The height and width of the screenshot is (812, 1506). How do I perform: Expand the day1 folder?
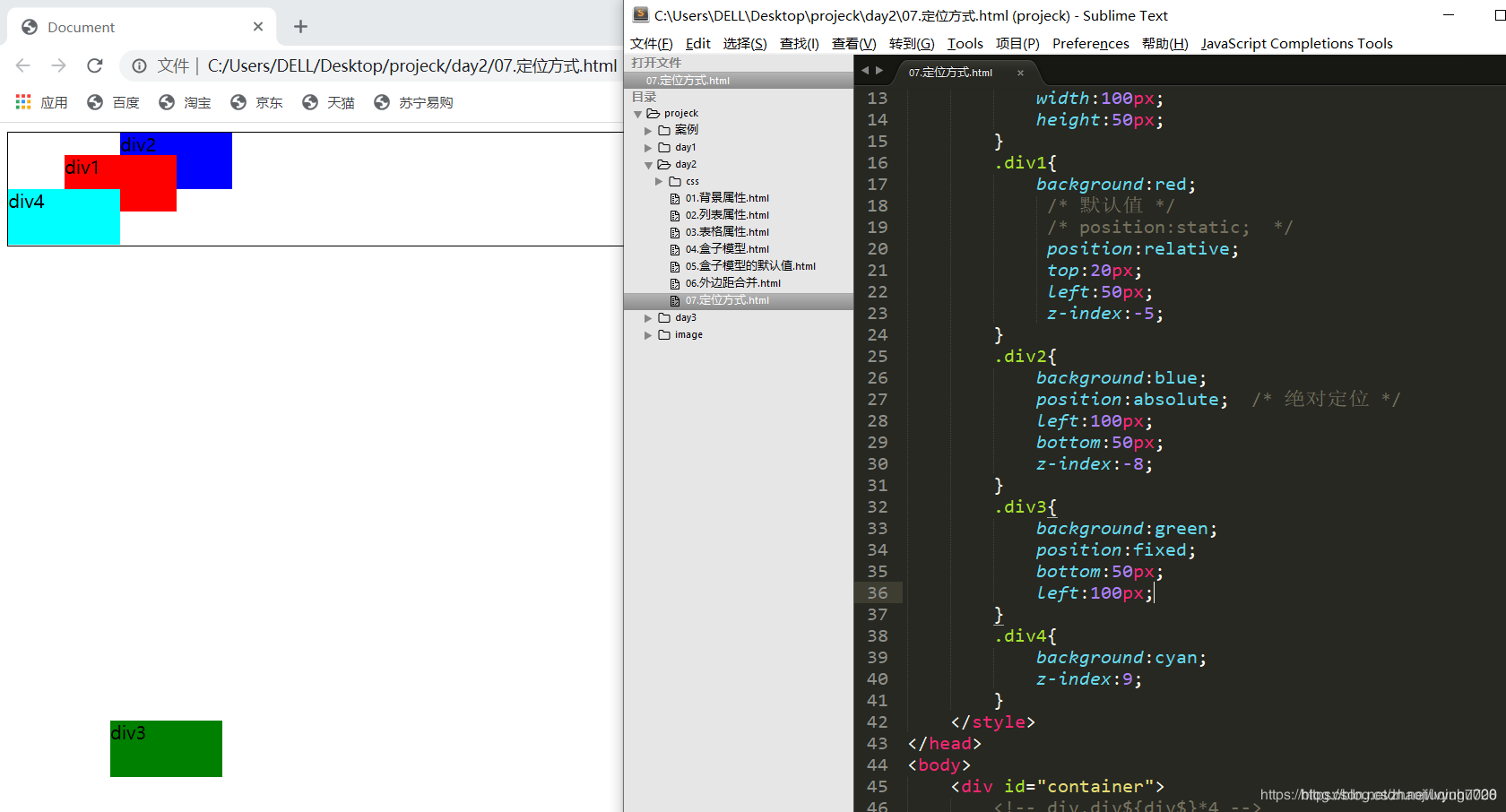[x=648, y=148]
